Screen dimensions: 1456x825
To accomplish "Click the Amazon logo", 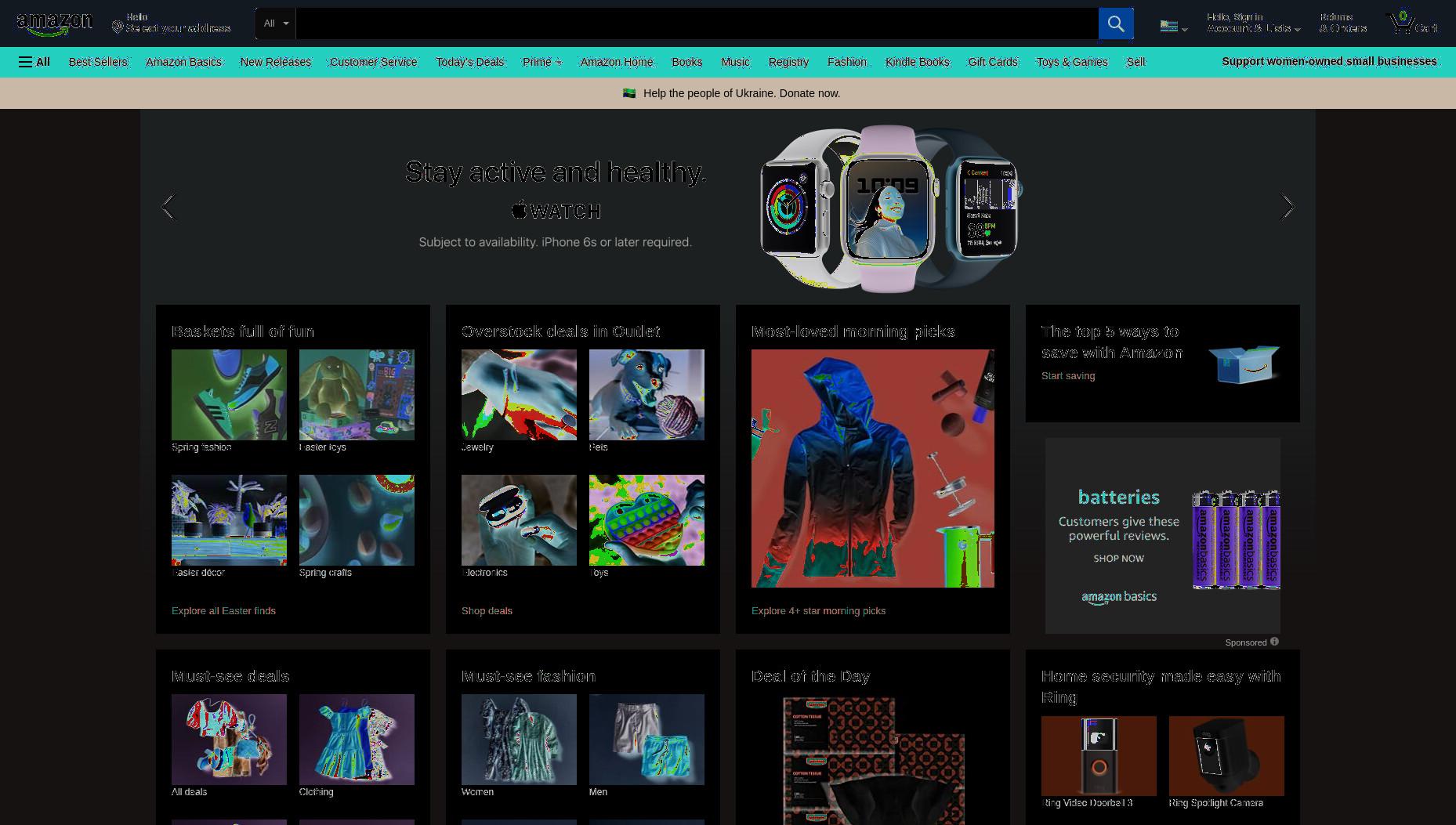I will point(54,24).
